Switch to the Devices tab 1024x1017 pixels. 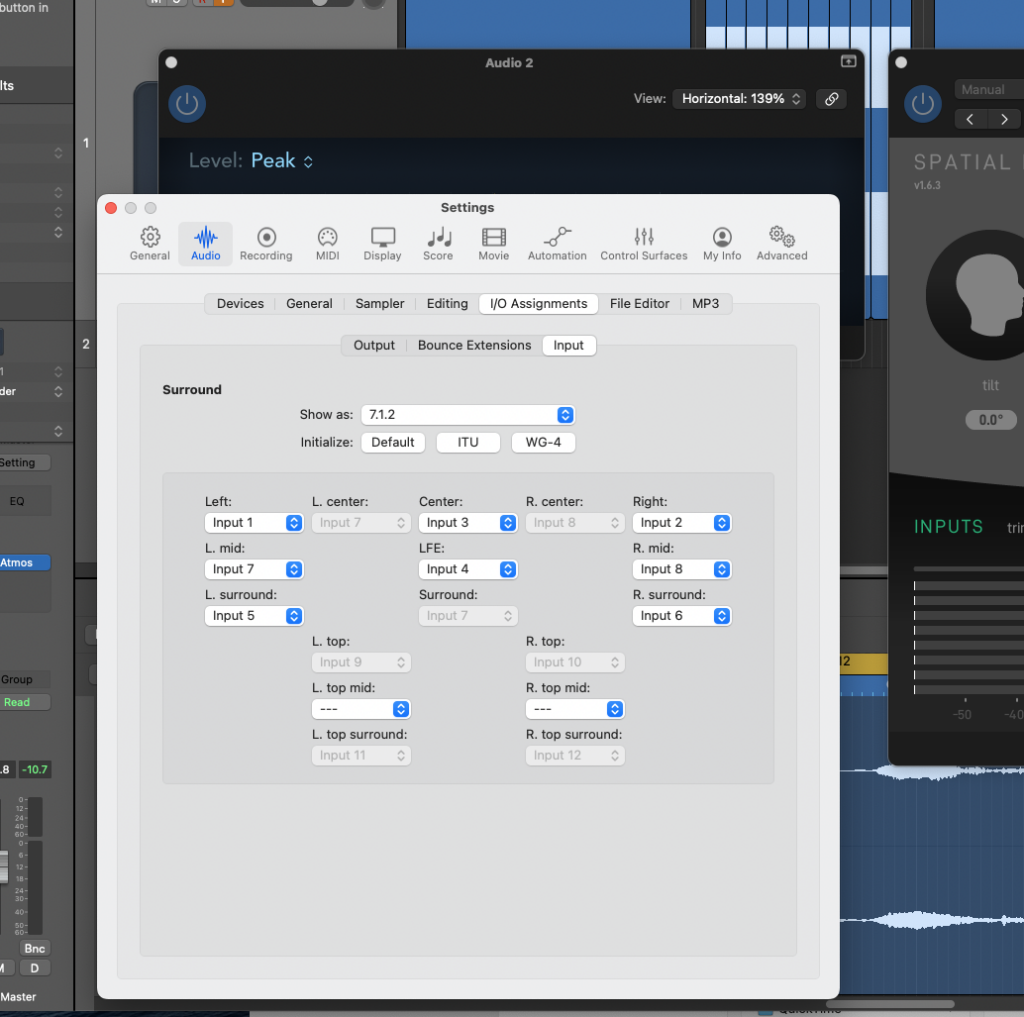point(239,303)
